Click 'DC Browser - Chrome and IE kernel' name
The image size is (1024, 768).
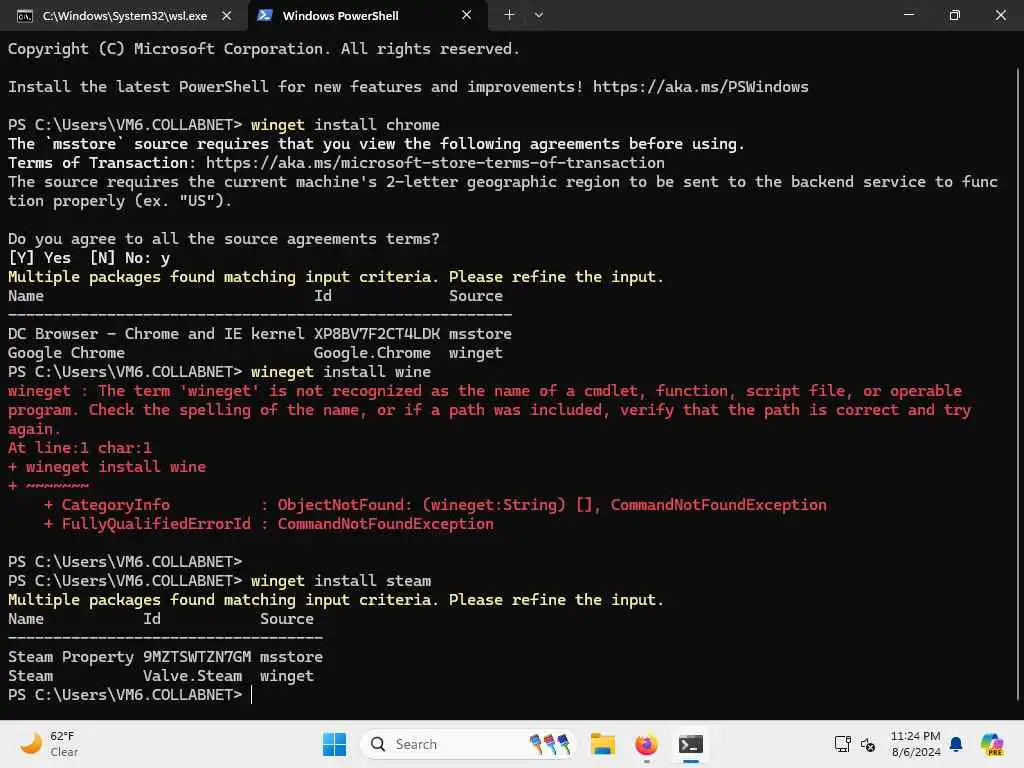click(156, 334)
